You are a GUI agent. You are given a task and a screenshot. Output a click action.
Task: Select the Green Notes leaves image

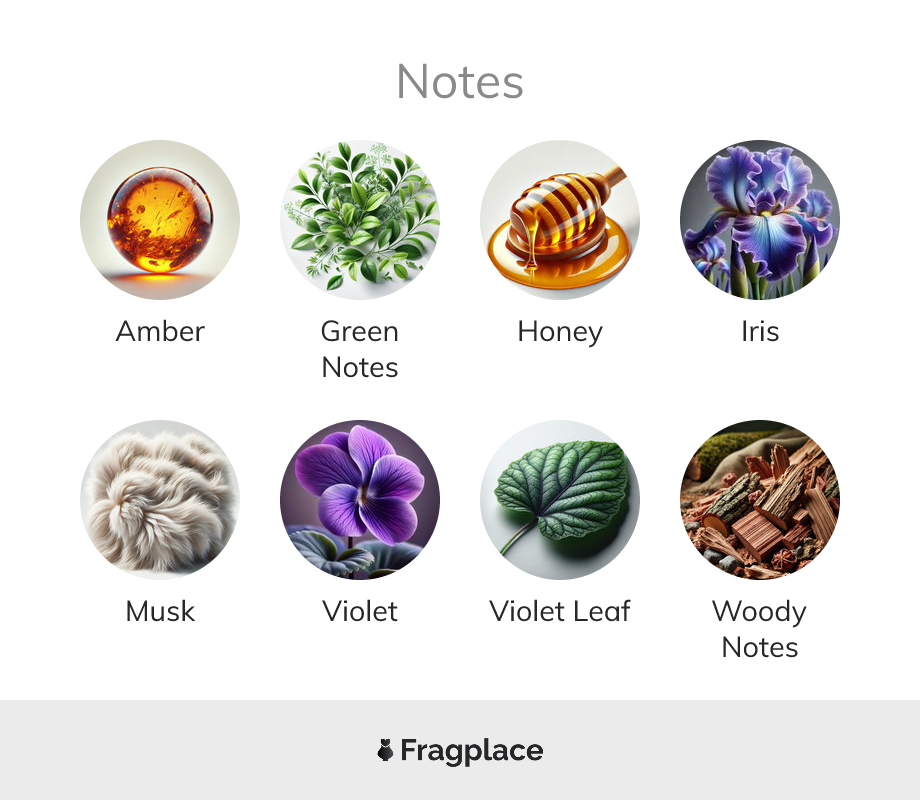click(x=360, y=220)
